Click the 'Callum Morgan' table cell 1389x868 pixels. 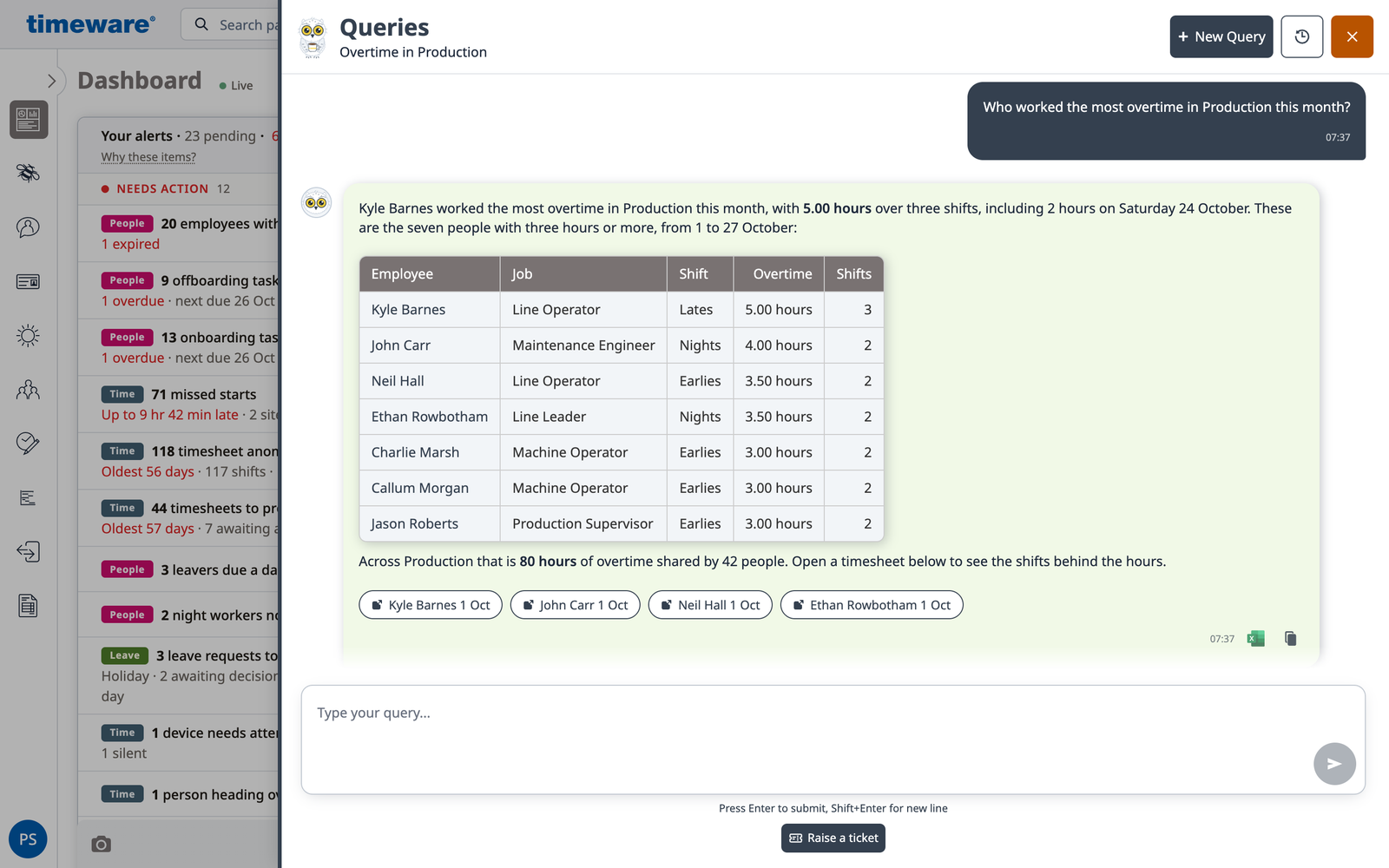pyautogui.click(x=430, y=488)
